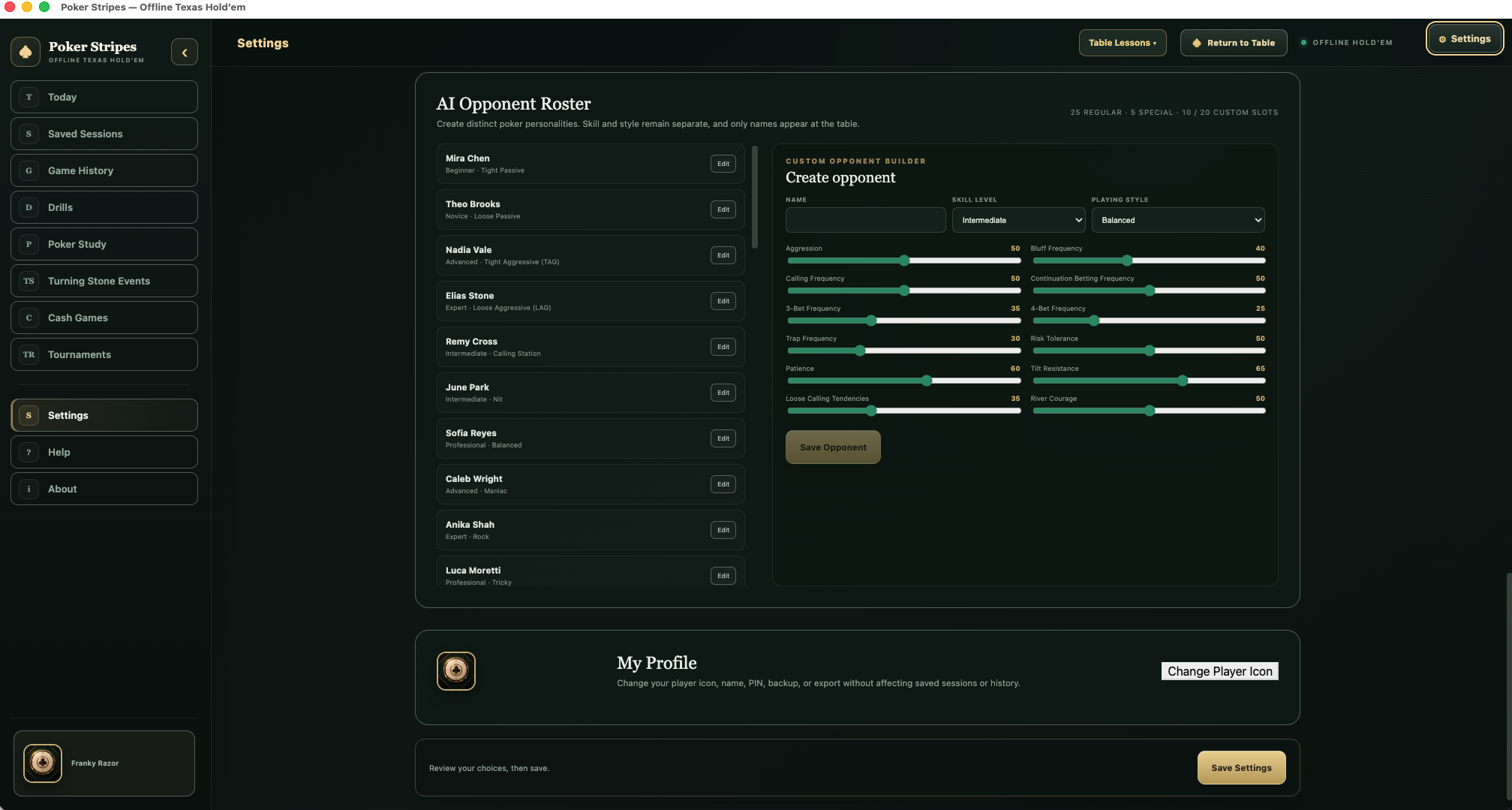Edit the Anika Shah opponent

tap(723, 530)
